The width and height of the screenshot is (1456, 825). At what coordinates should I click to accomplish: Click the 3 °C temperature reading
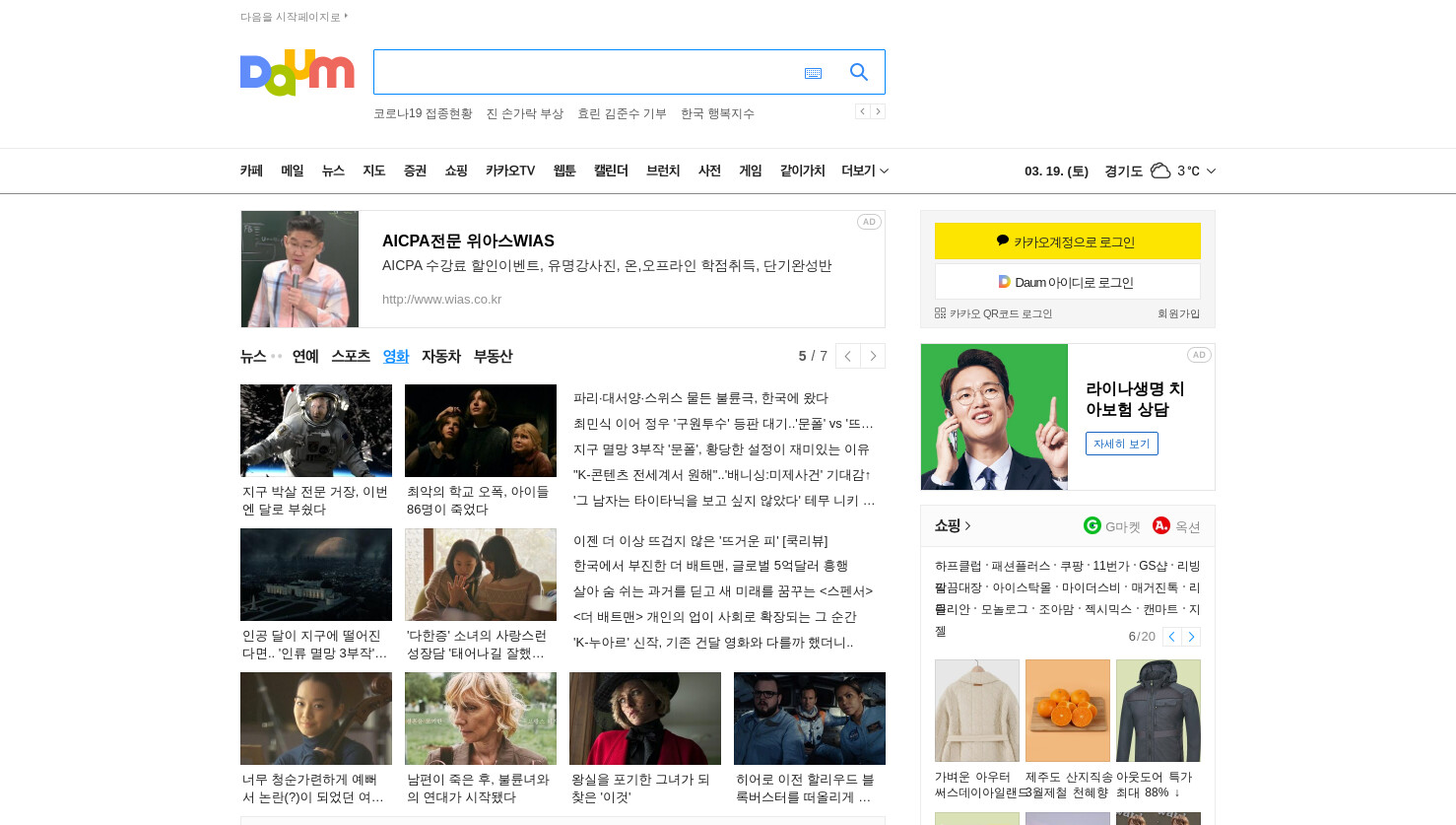1188,172
